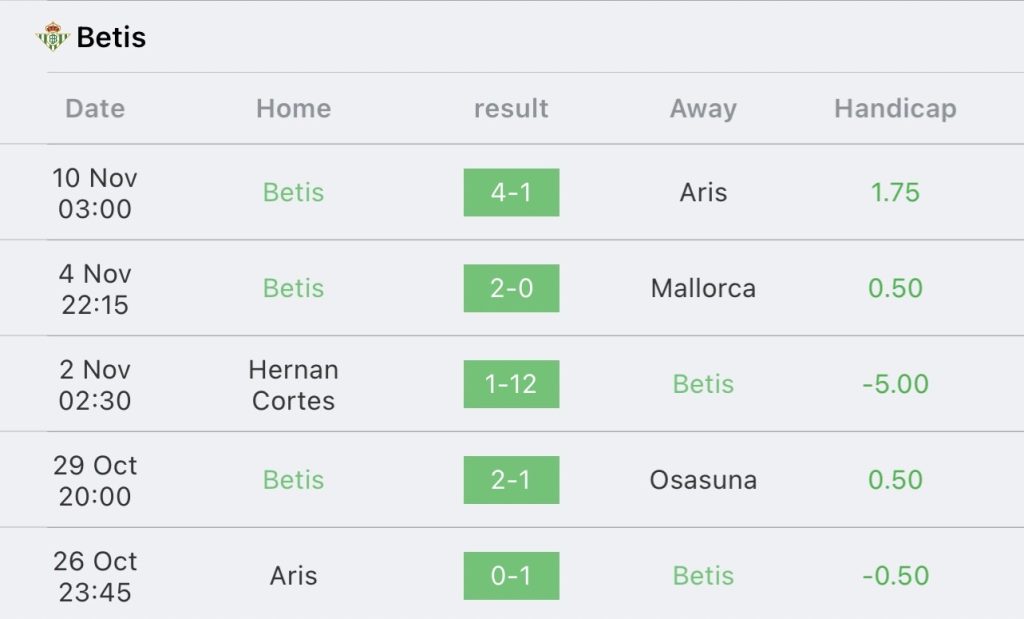The height and width of the screenshot is (619, 1024).
Task: Open the Betis team title
Action: tap(111, 37)
